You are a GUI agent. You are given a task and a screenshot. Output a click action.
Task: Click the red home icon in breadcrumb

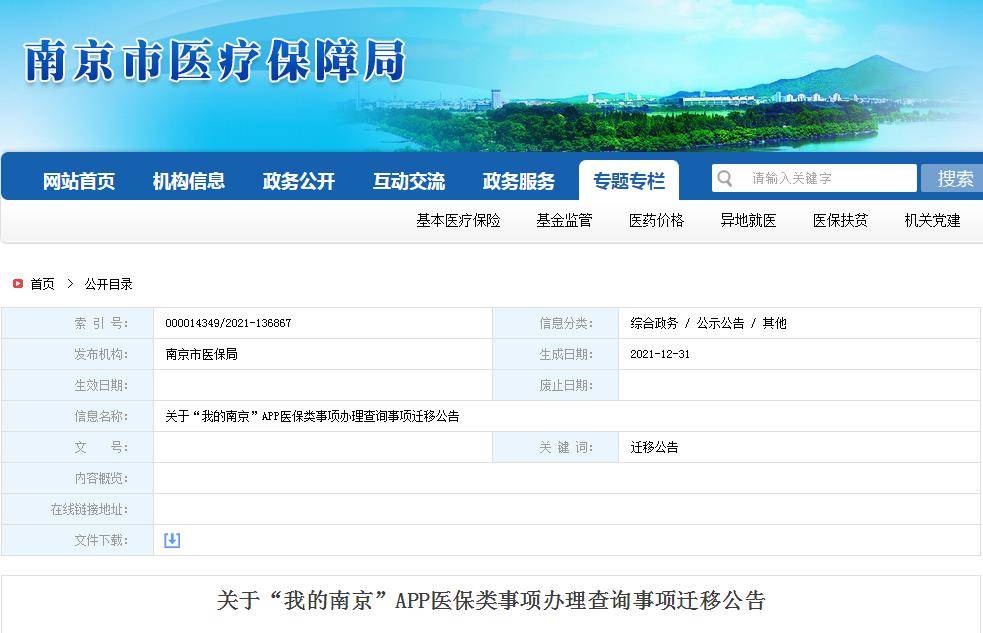click(x=18, y=284)
